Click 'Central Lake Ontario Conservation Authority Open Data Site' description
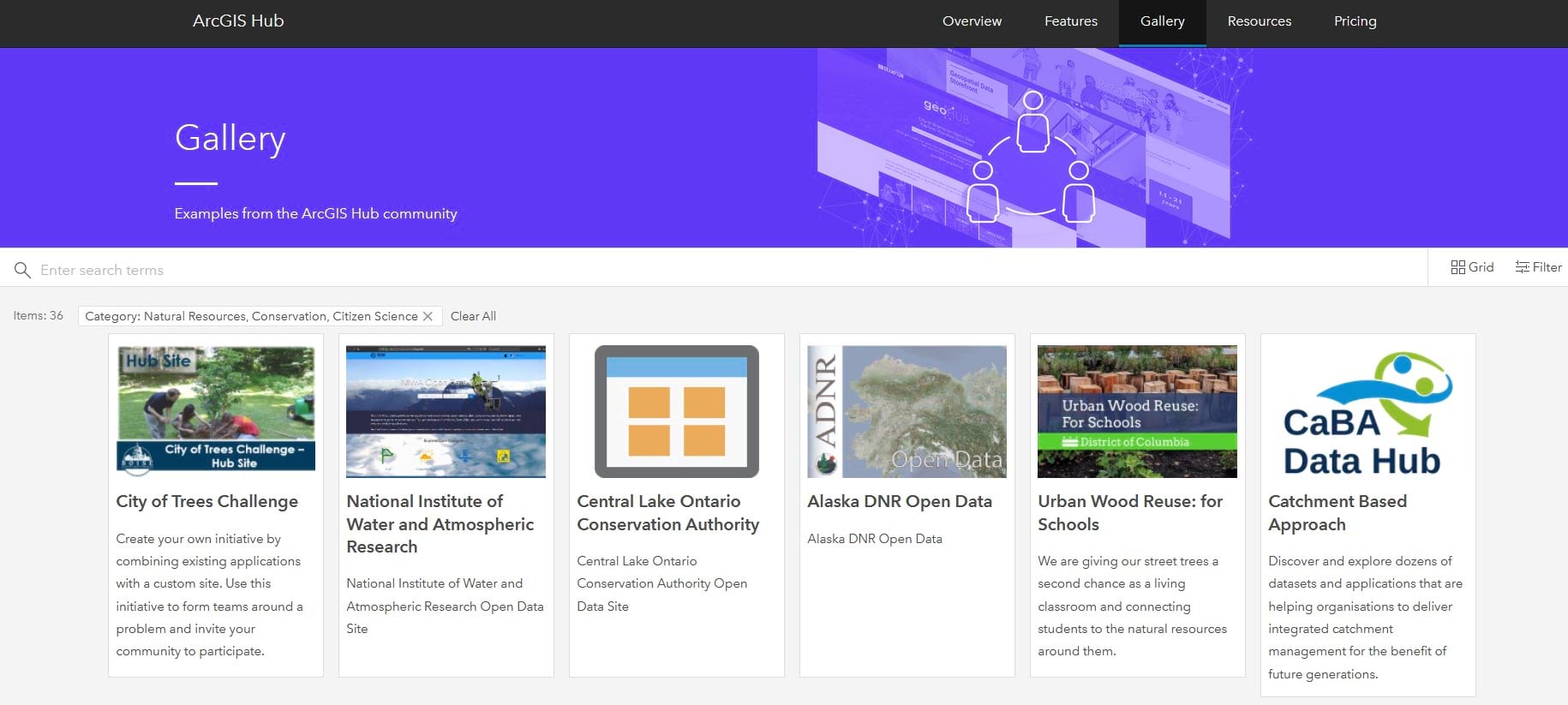Image resolution: width=1568 pixels, height=705 pixels. 662,583
